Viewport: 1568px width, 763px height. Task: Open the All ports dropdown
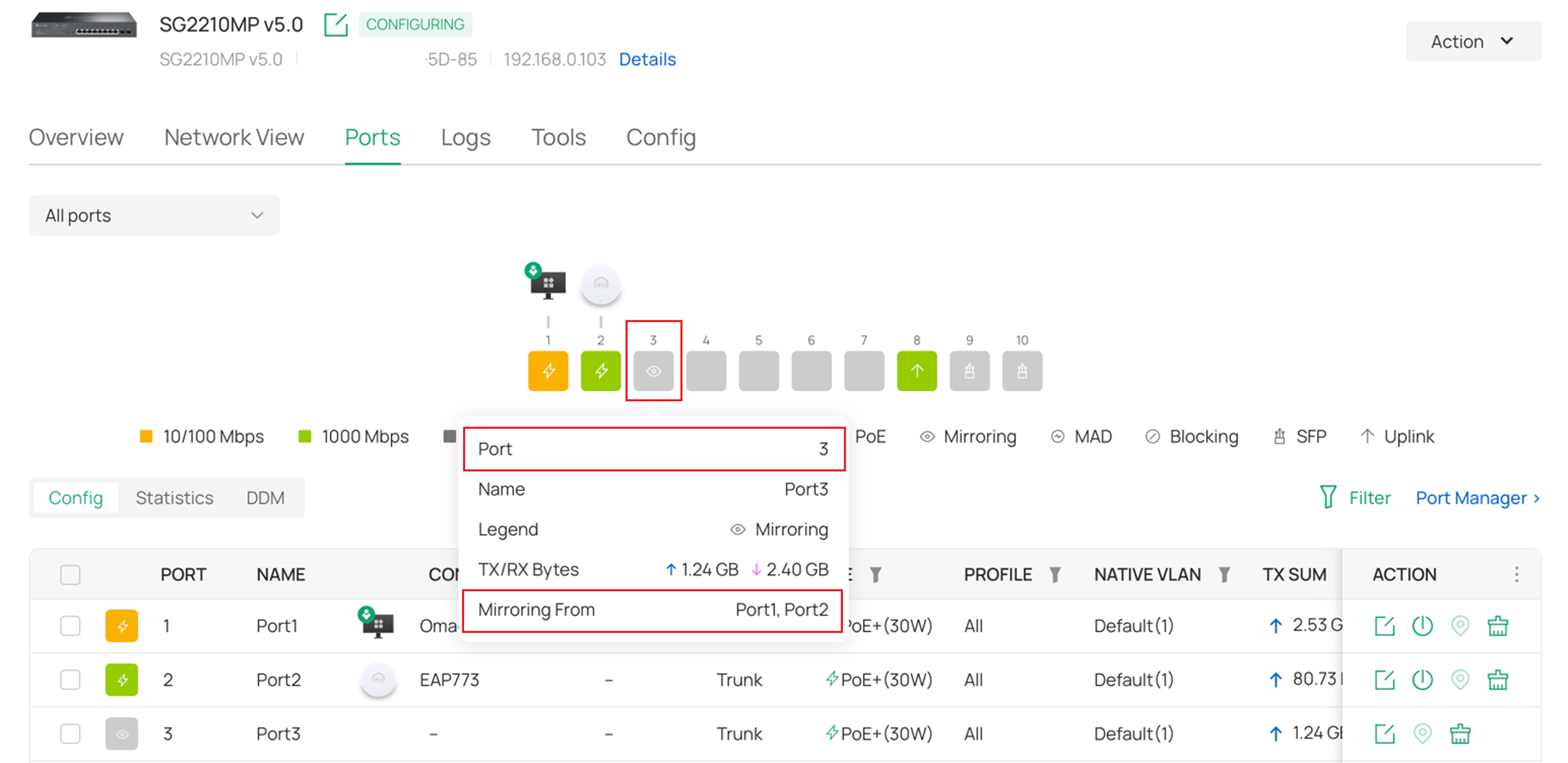154,215
